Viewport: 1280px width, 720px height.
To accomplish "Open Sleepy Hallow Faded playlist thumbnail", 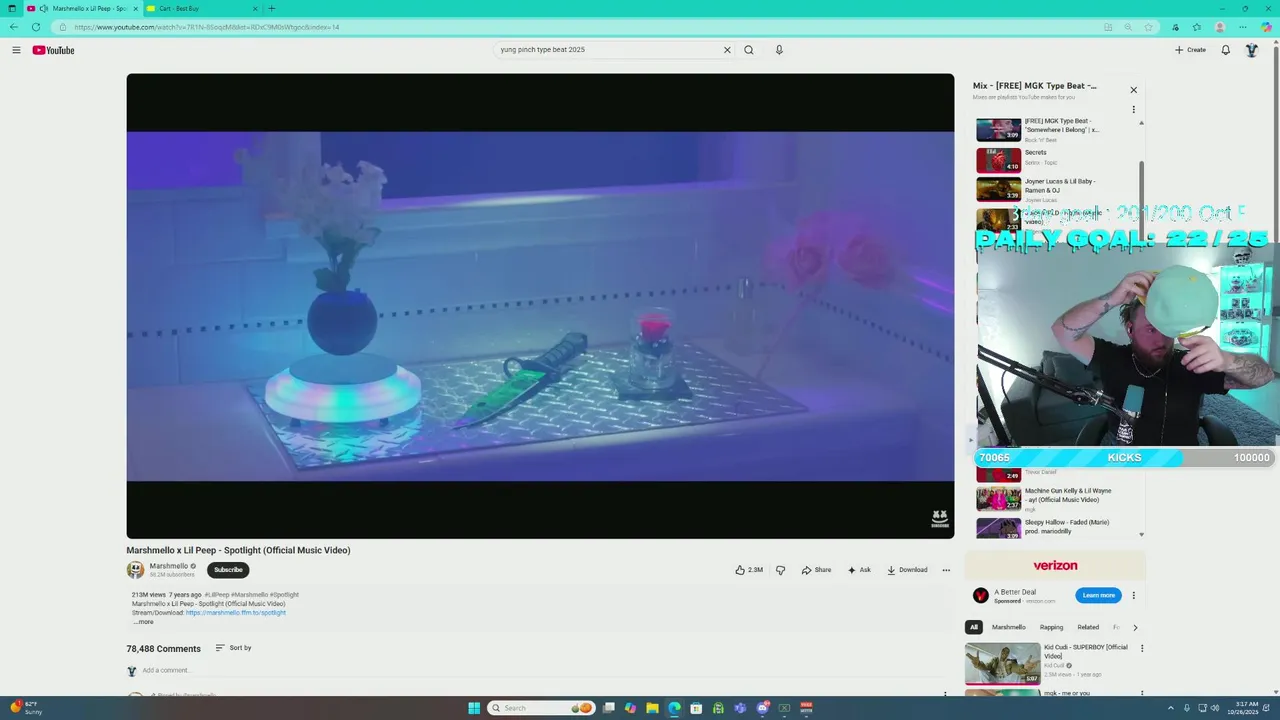I will click(998, 528).
